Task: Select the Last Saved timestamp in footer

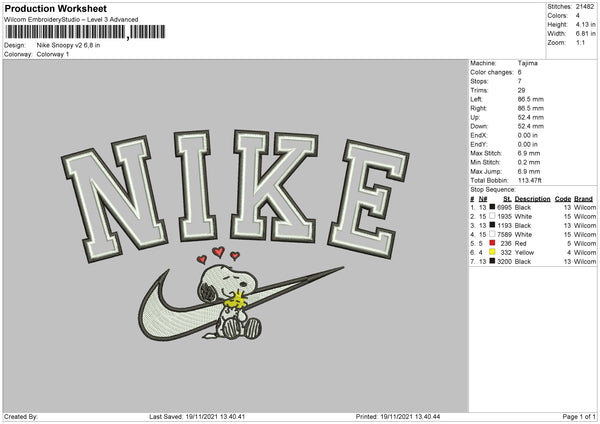Action: pos(215,416)
